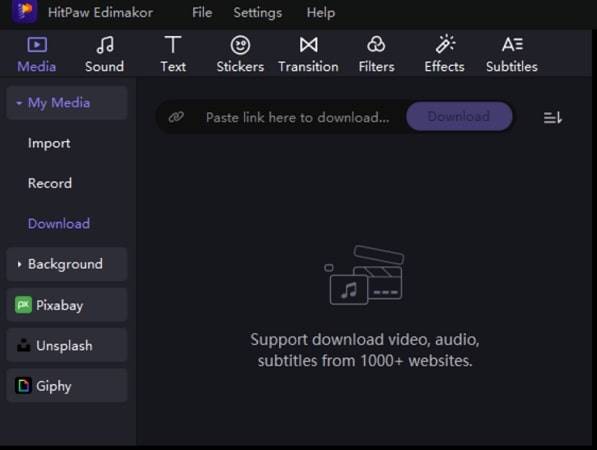Expand the Background section
Image resolution: width=597 pixels, height=450 pixels.
(x=67, y=264)
